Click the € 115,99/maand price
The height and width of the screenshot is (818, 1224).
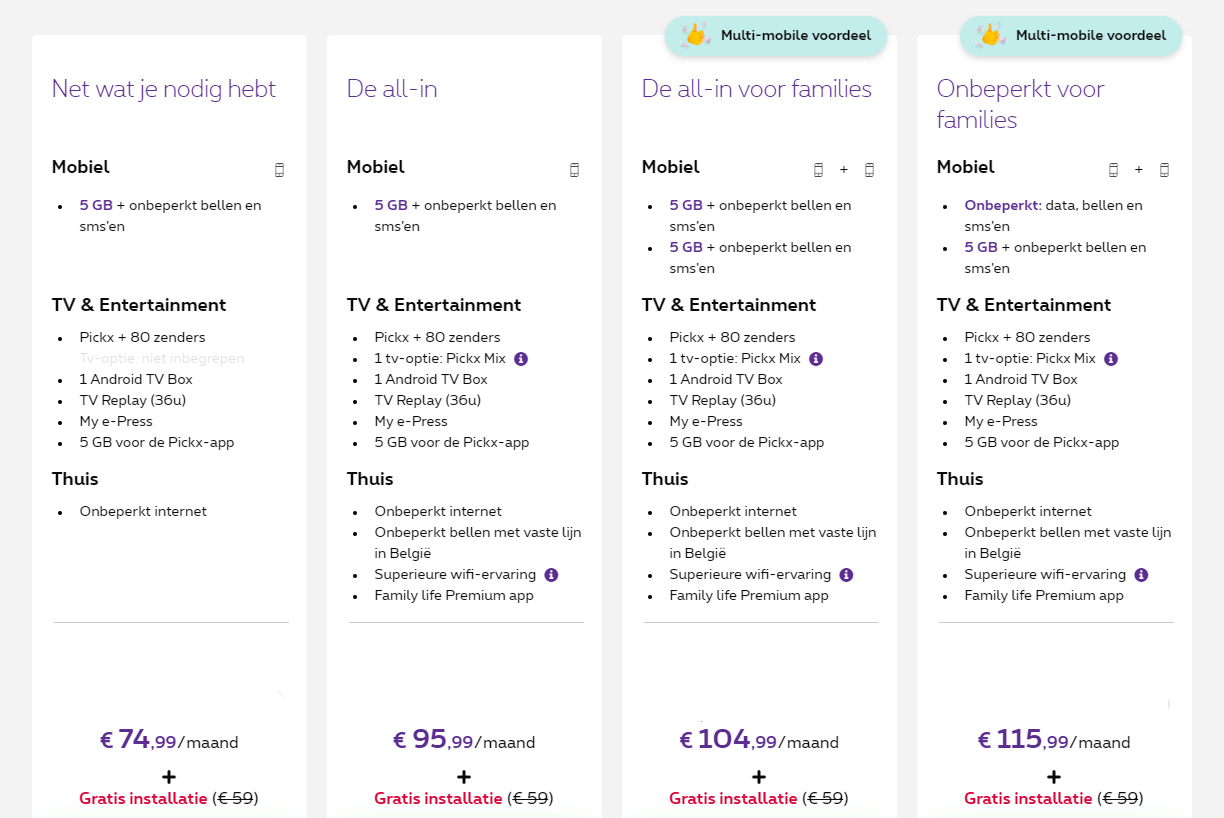[x=1054, y=741]
